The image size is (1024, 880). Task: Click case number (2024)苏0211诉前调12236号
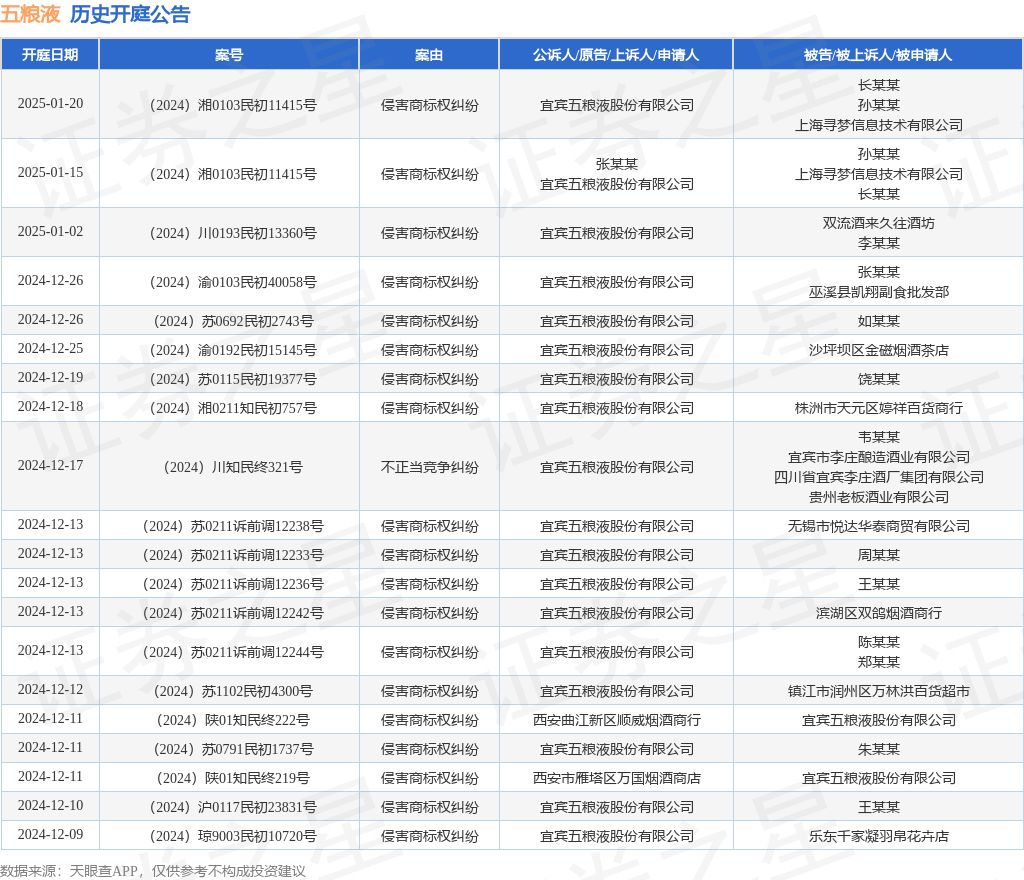pyautogui.click(x=233, y=584)
